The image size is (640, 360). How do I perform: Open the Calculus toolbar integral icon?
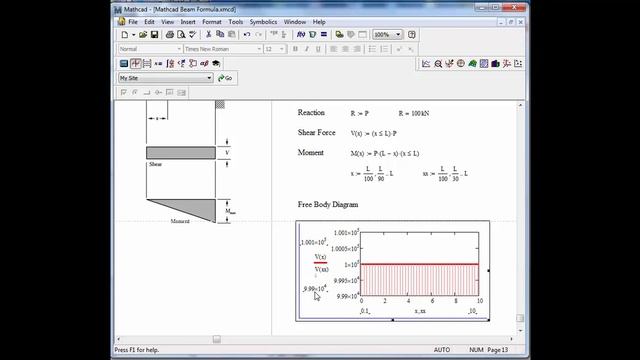170,64
